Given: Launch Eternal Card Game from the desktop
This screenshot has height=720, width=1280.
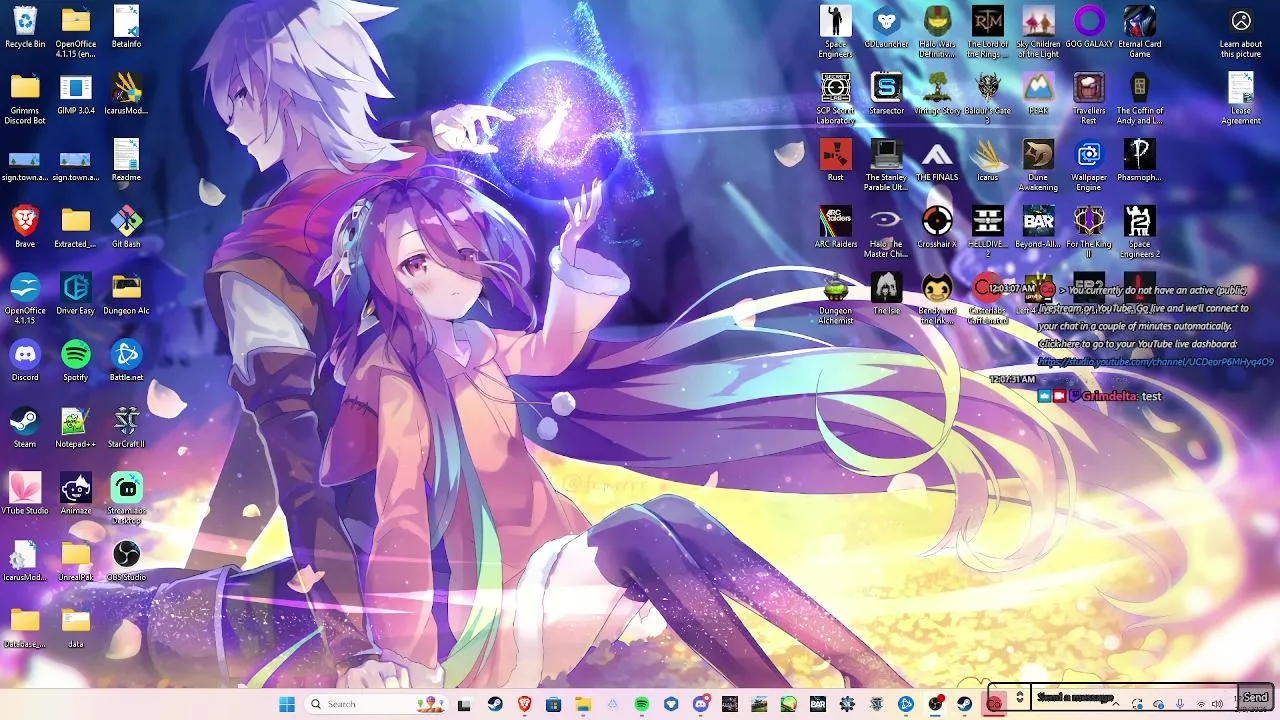Looking at the screenshot, I should coord(1139,32).
